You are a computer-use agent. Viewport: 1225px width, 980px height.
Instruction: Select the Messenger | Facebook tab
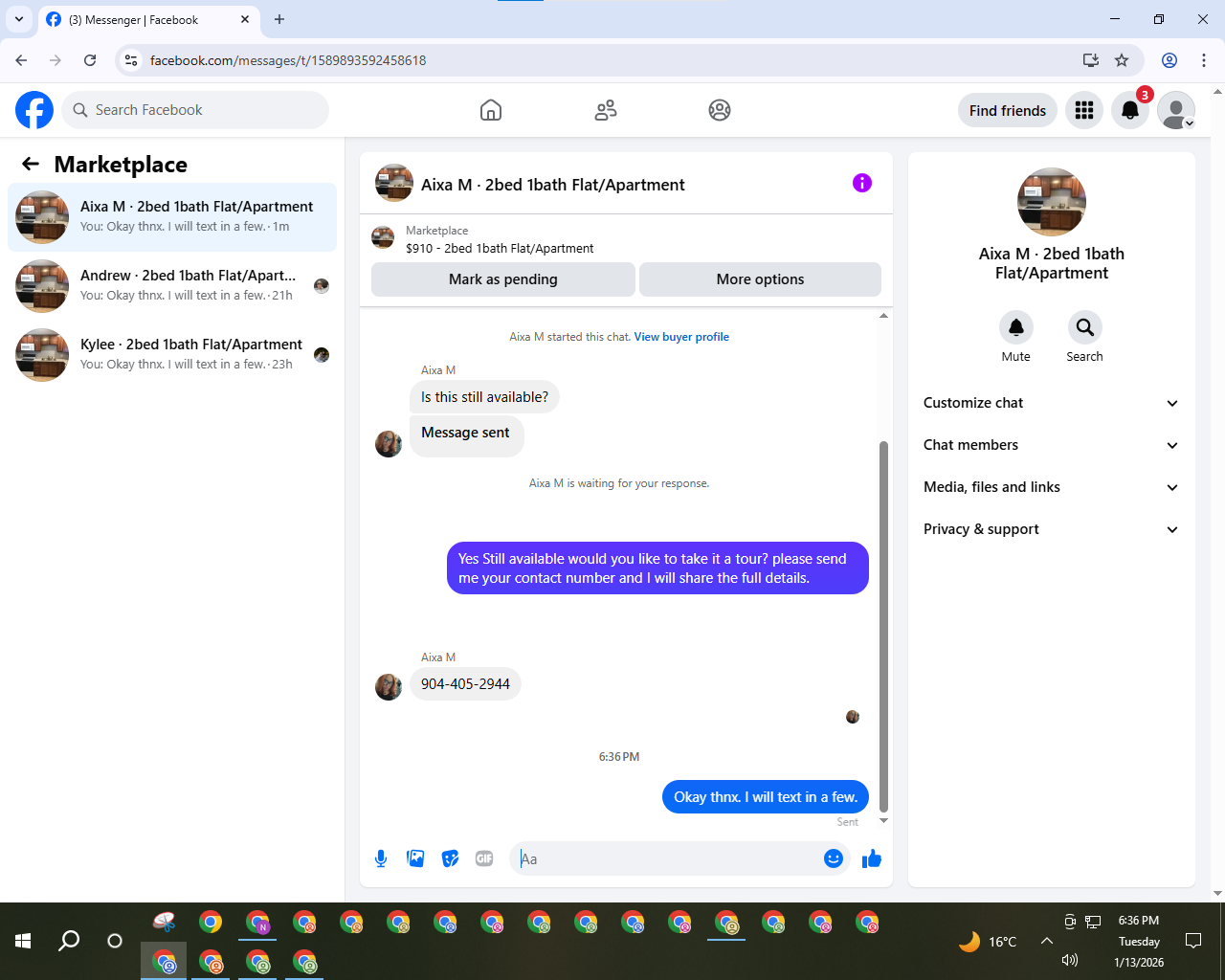click(148, 19)
